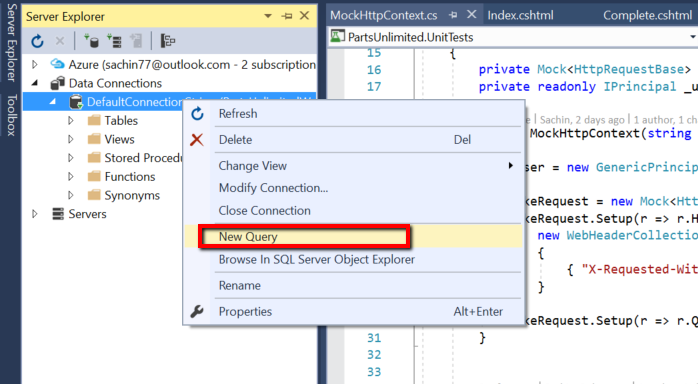The width and height of the screenshot is (698, 384).
Task: Choose Delete from the context menu
Action: pyautogui.click(x=354, y=140)
